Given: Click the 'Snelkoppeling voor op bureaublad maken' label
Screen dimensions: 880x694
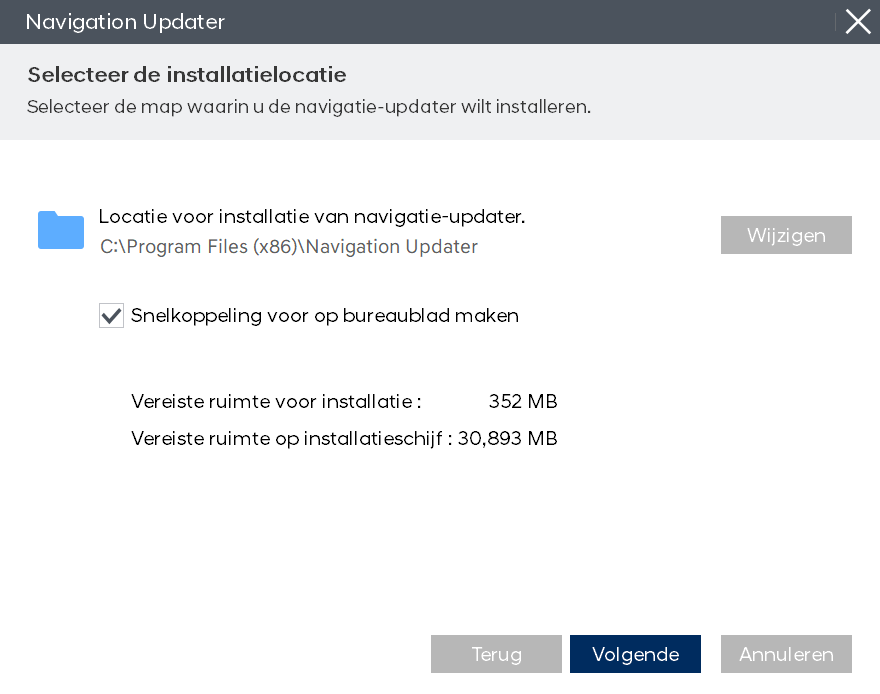Looking at the screenshot, I should 325,316.
